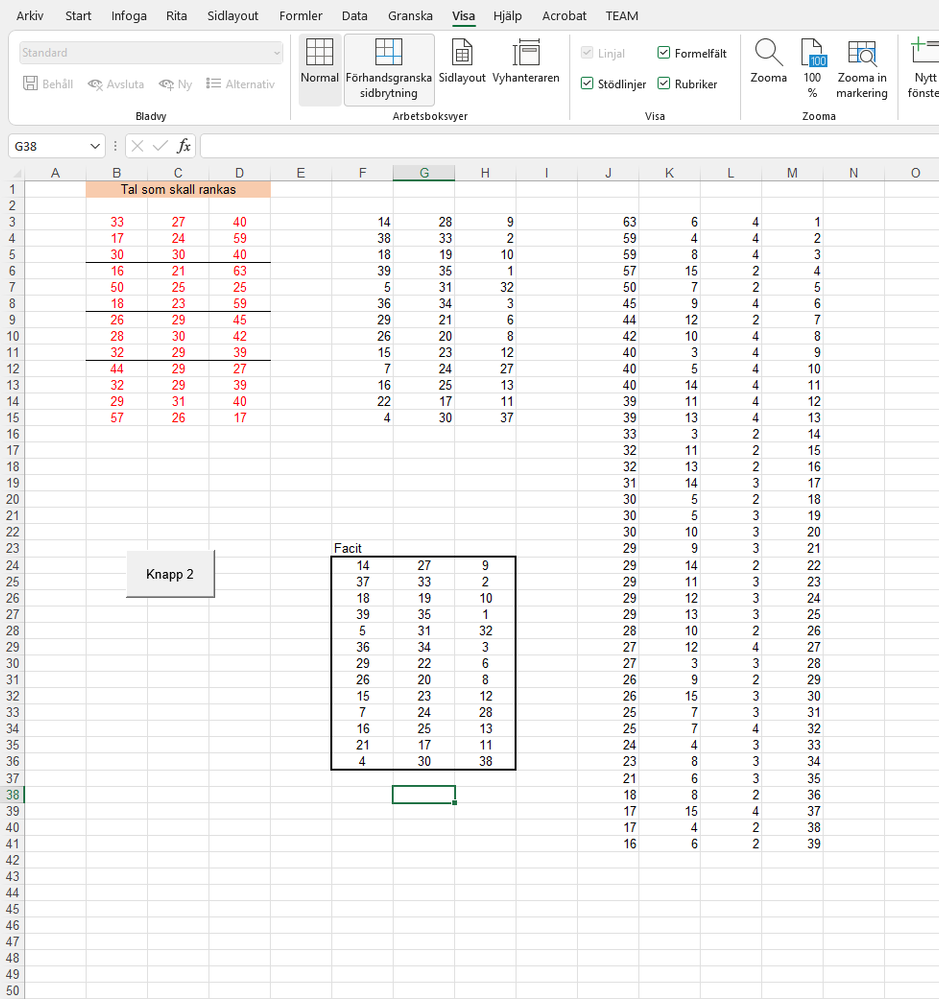Expand the Name Box dropdown arrow

[x=95, y=146]
